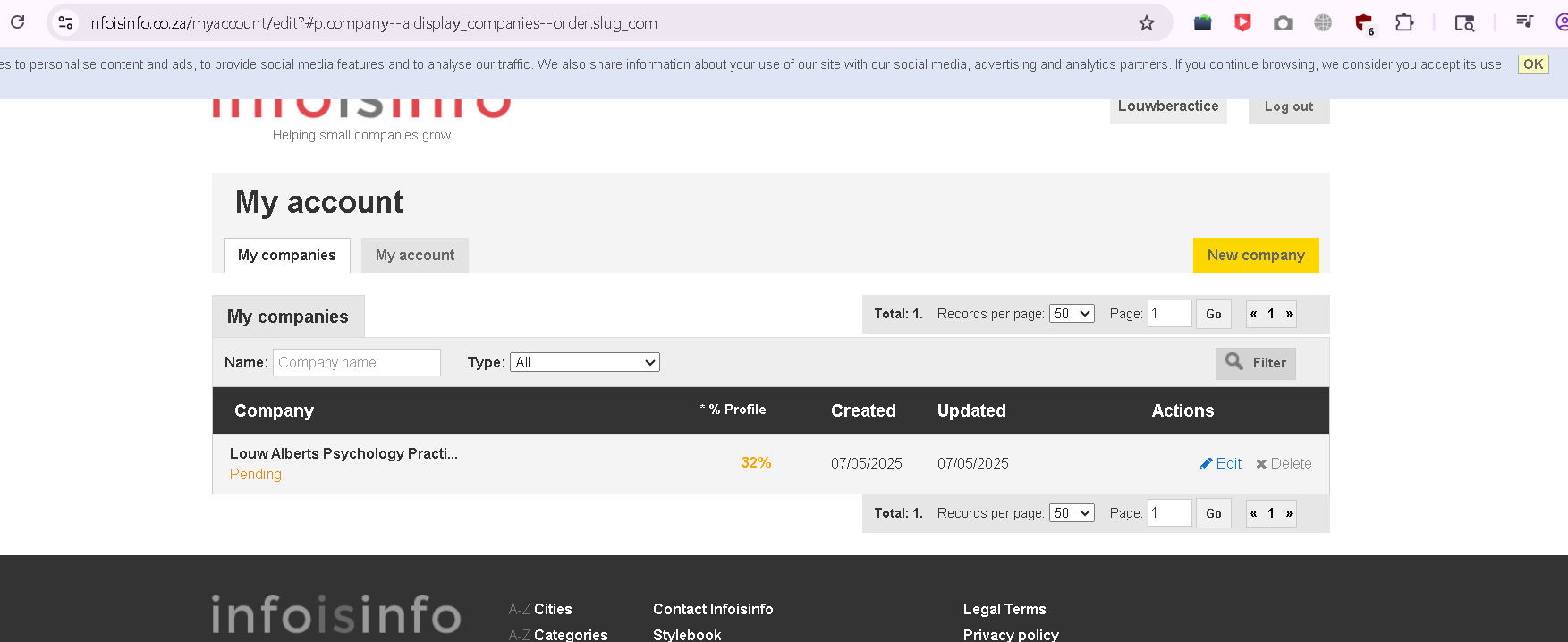The image size is (1568, 642).
Task: Open the Extensions puzzle-piece menu
Action: click(x=1404, y=23)
